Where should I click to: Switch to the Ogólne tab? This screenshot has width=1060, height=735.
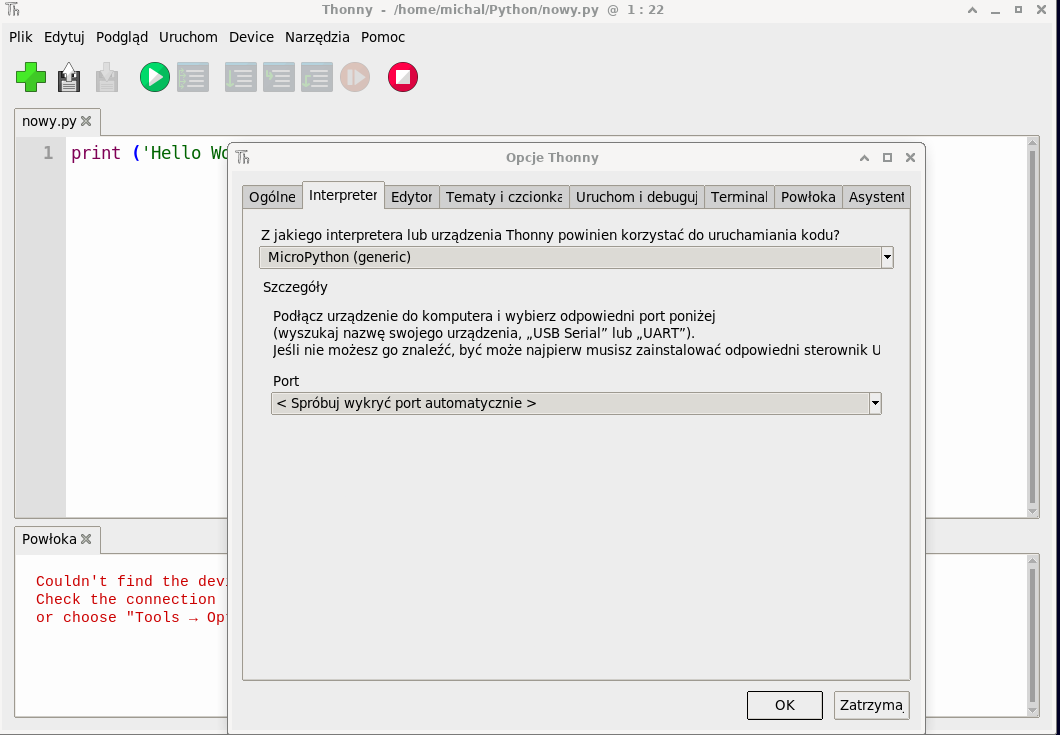[272, 197]
